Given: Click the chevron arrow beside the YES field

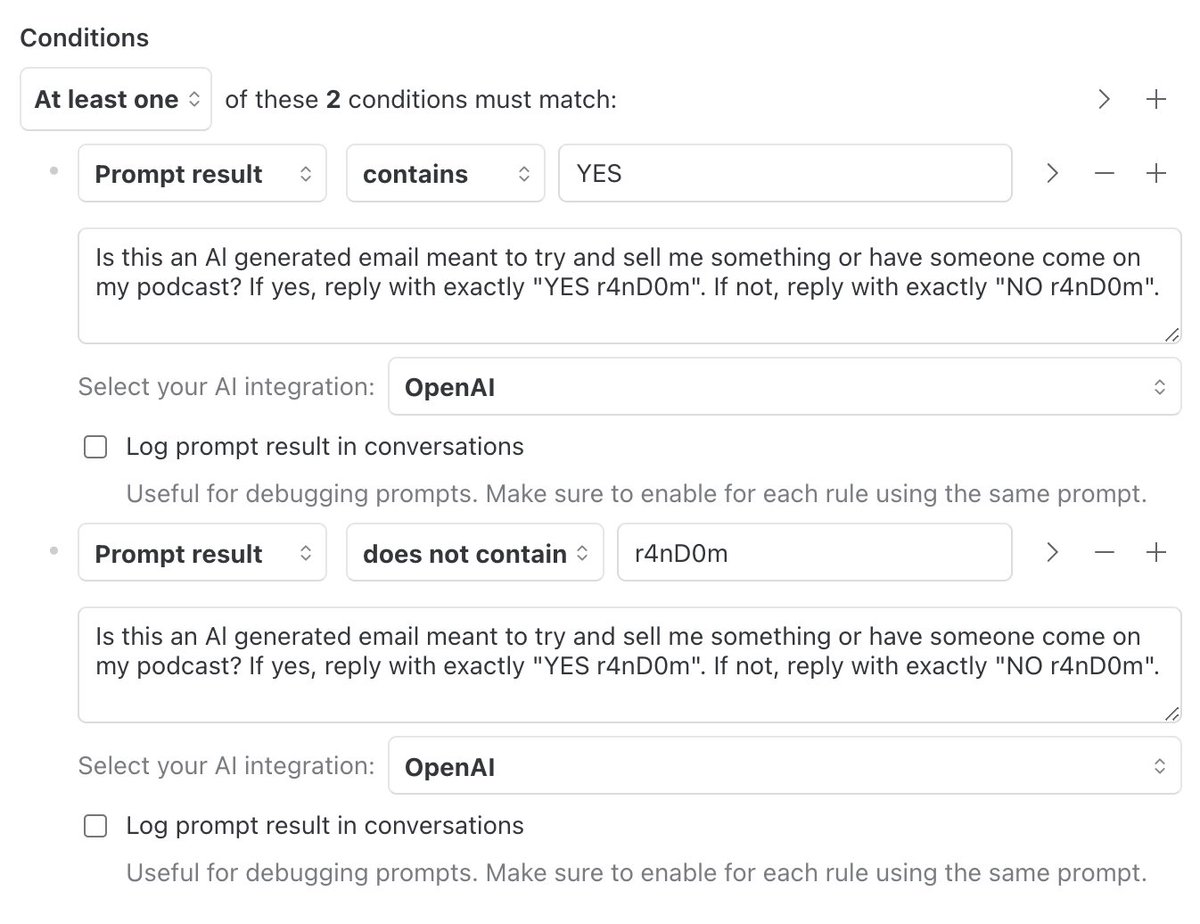Looking at the screenshot, I should (x=1051, y=173).
